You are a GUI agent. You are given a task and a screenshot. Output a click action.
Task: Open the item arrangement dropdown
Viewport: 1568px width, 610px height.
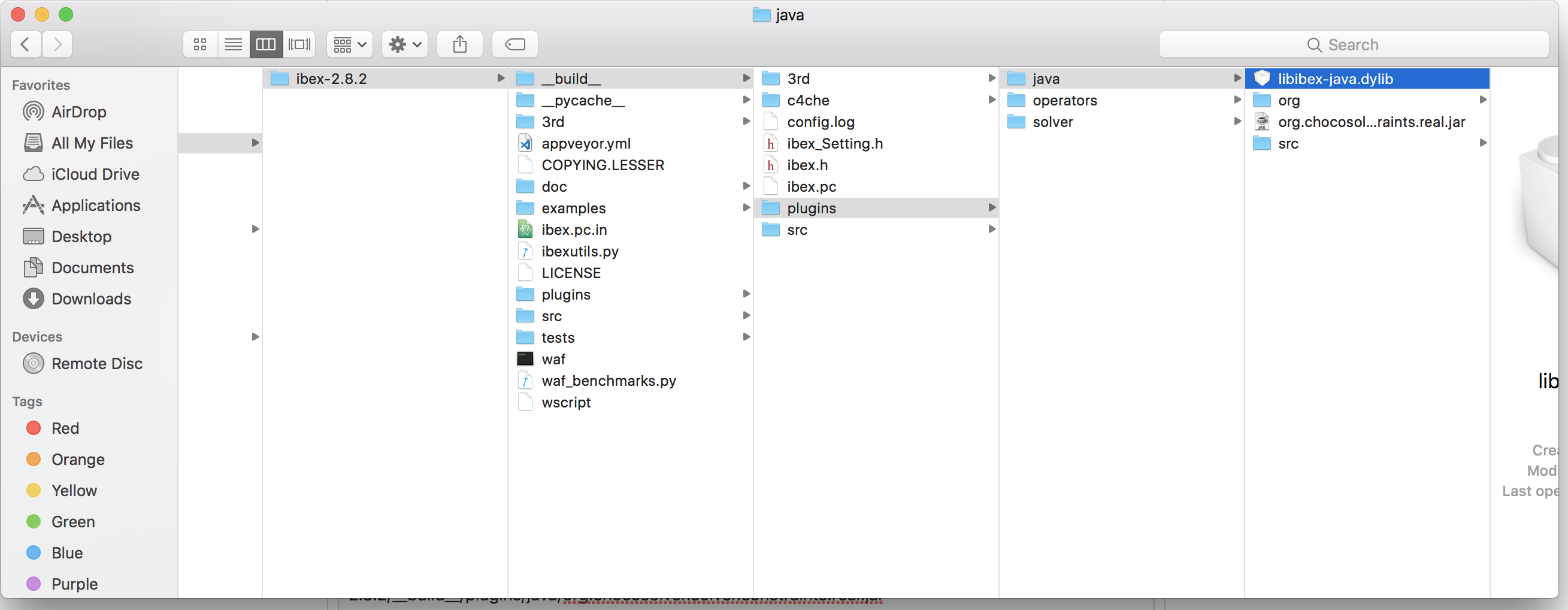pyautogui.click(x=349, y=44)
